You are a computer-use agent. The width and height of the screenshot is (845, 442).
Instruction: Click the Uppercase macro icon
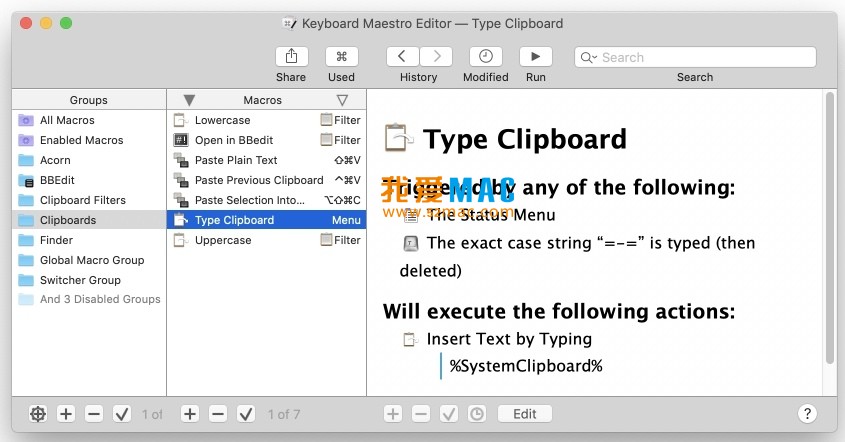[181, 240]
